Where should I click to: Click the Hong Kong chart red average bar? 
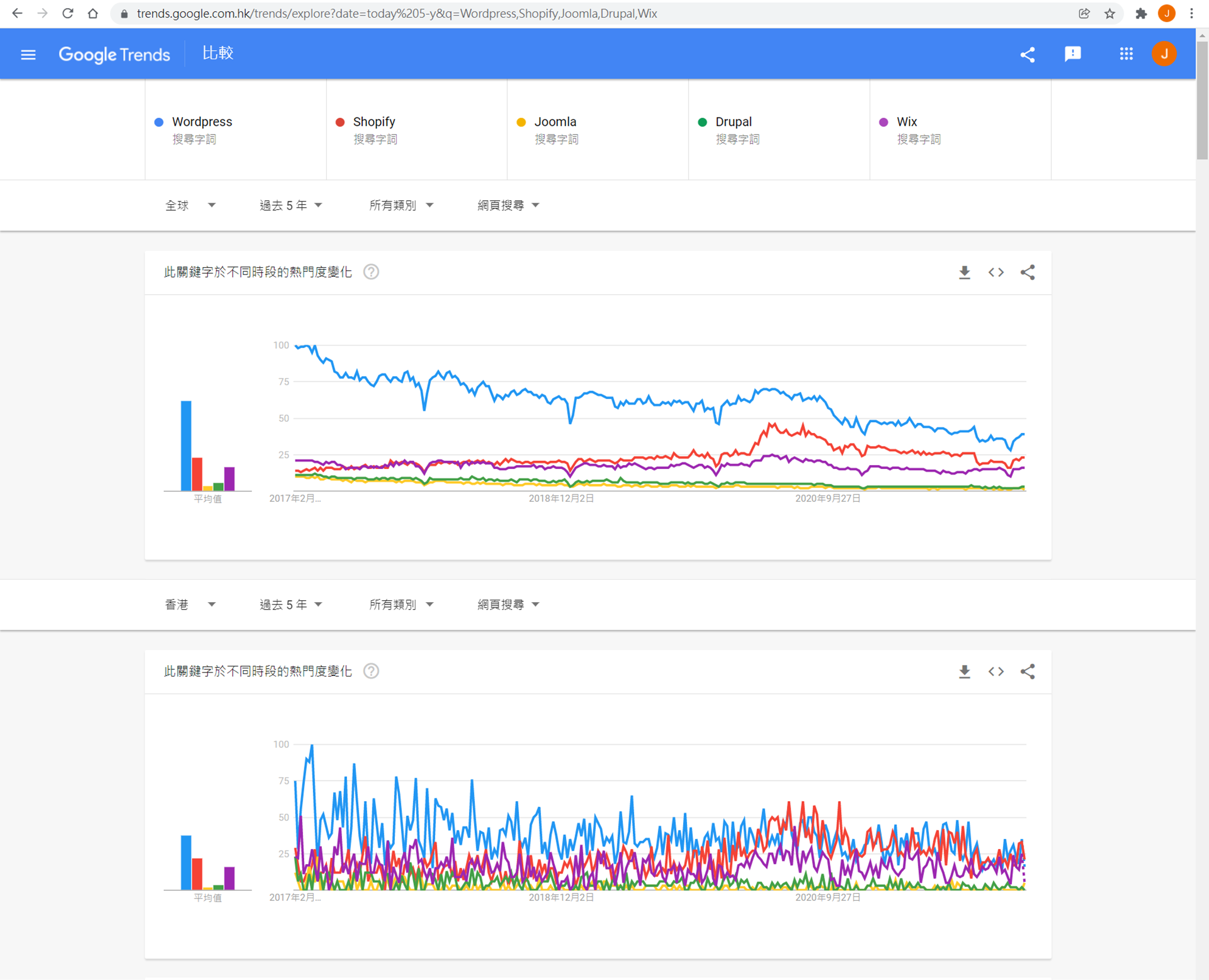(x=197, y=874)
